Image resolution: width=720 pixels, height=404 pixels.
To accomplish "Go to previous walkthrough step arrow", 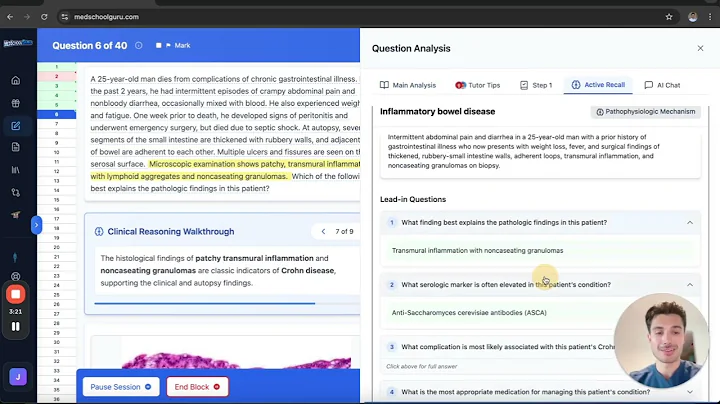I will tap(323, 231).
